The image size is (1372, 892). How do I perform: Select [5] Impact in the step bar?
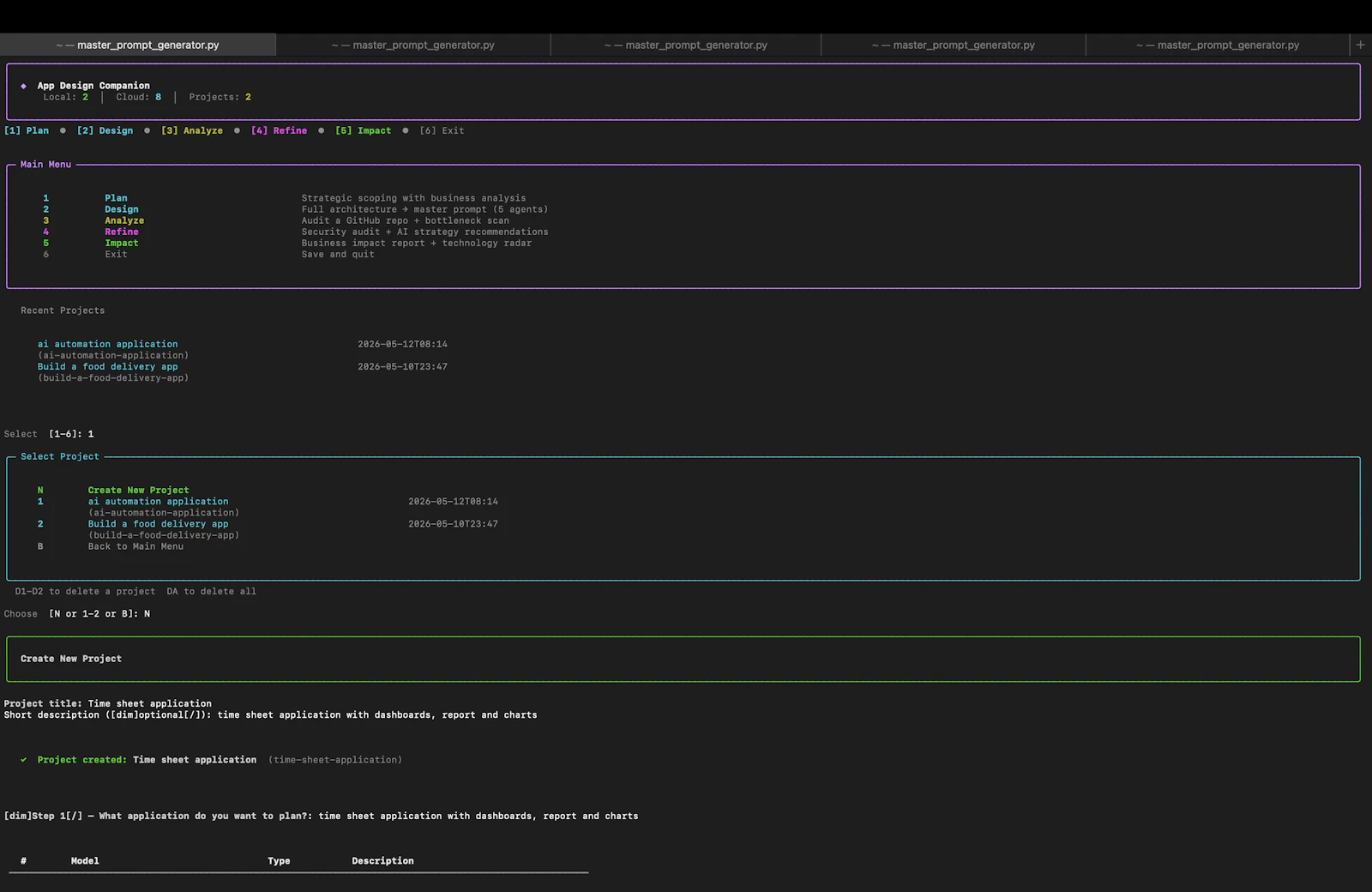pyautogui.click(x=363, y=130)
